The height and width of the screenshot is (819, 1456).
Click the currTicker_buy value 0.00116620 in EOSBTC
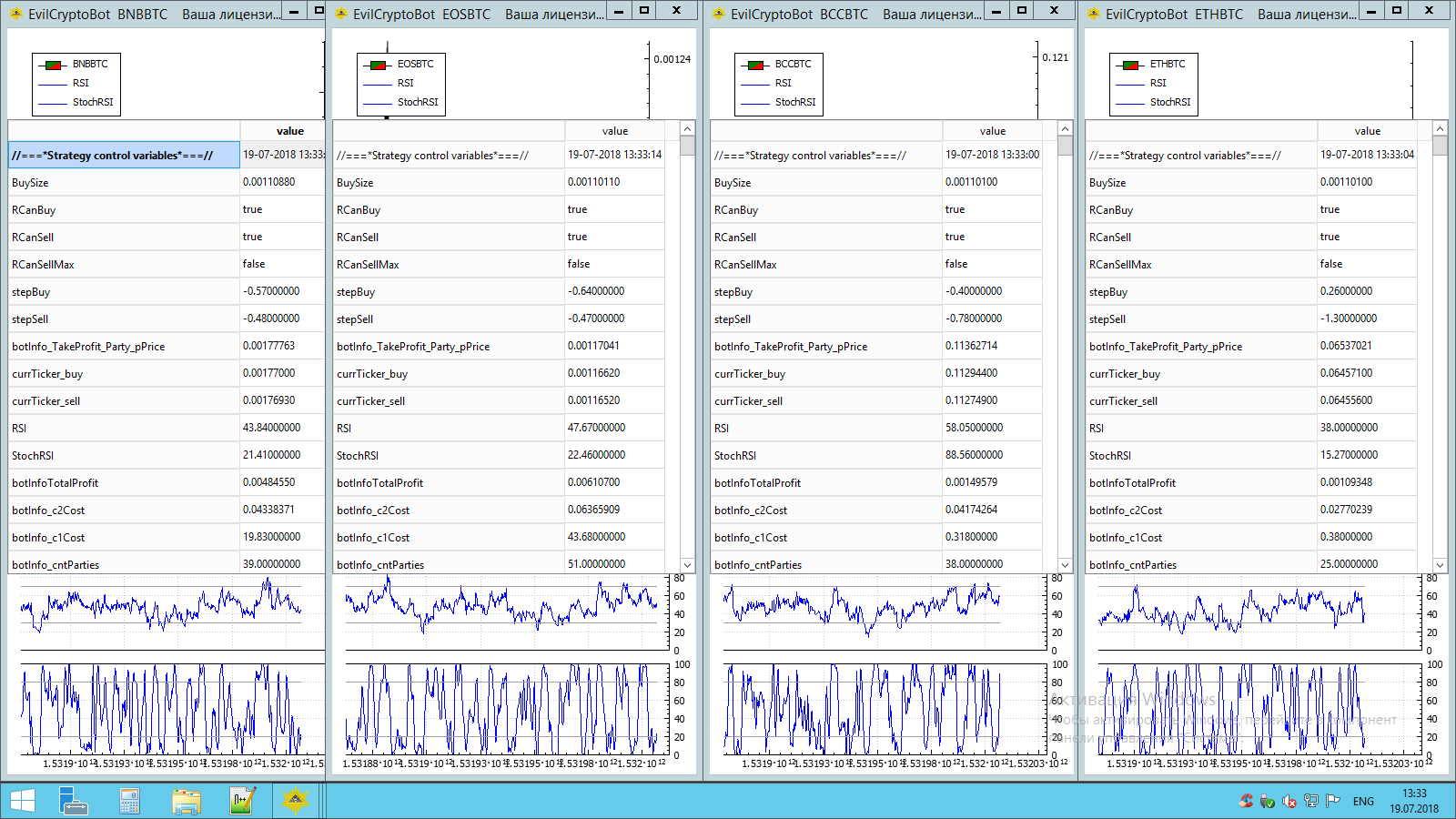tap(593, 373)
